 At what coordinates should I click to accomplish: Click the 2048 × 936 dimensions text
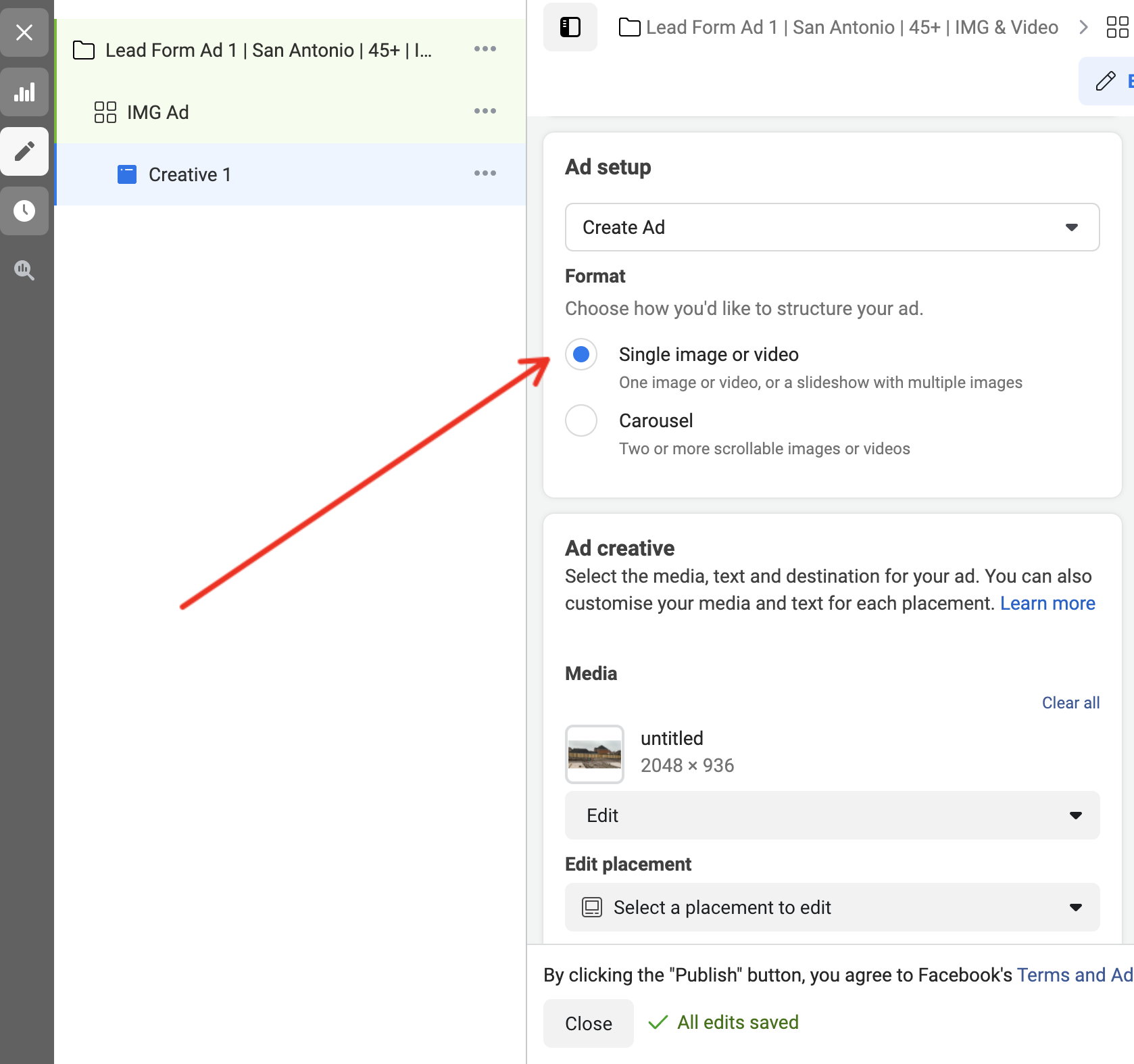(x=687, y=765)
